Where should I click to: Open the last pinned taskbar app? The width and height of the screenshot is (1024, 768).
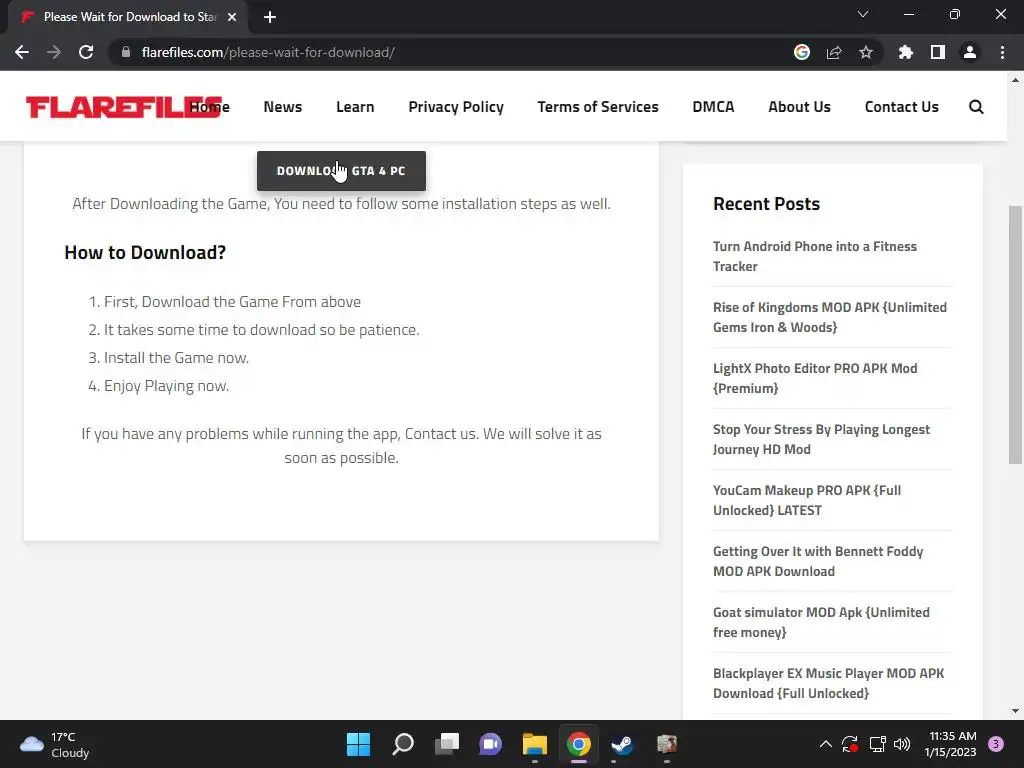coord(667,744)
